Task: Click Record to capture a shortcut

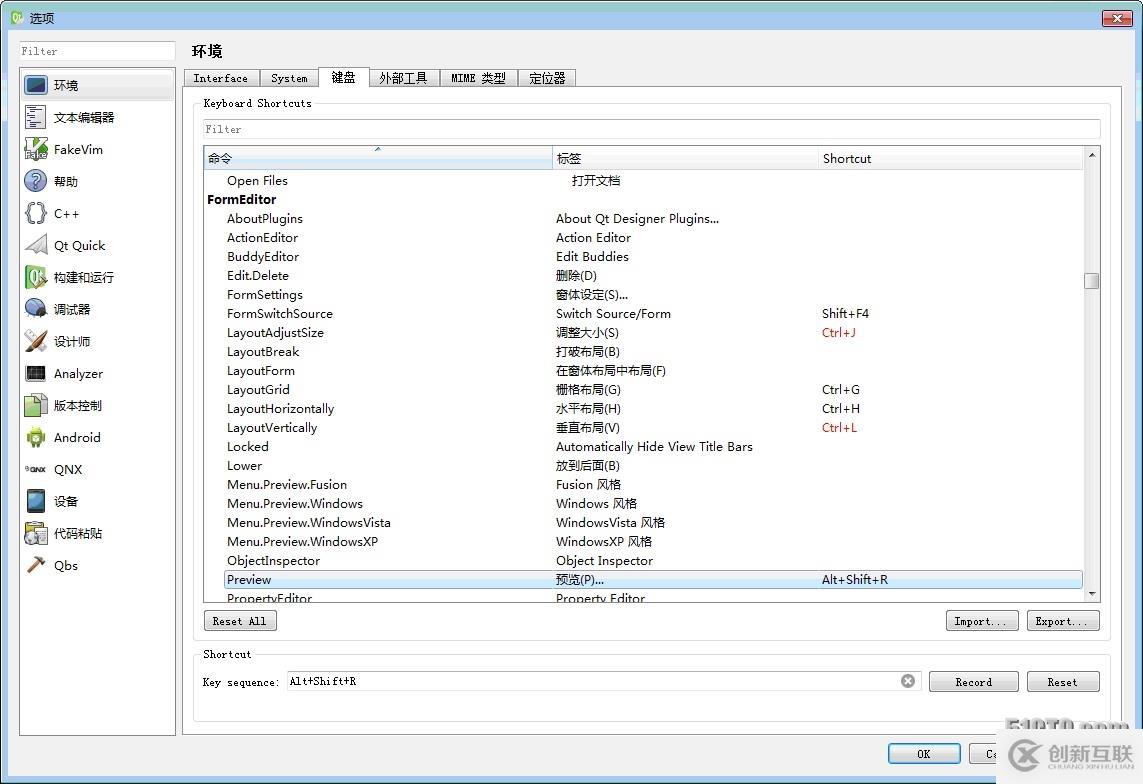Action: [x=973, y=681]
